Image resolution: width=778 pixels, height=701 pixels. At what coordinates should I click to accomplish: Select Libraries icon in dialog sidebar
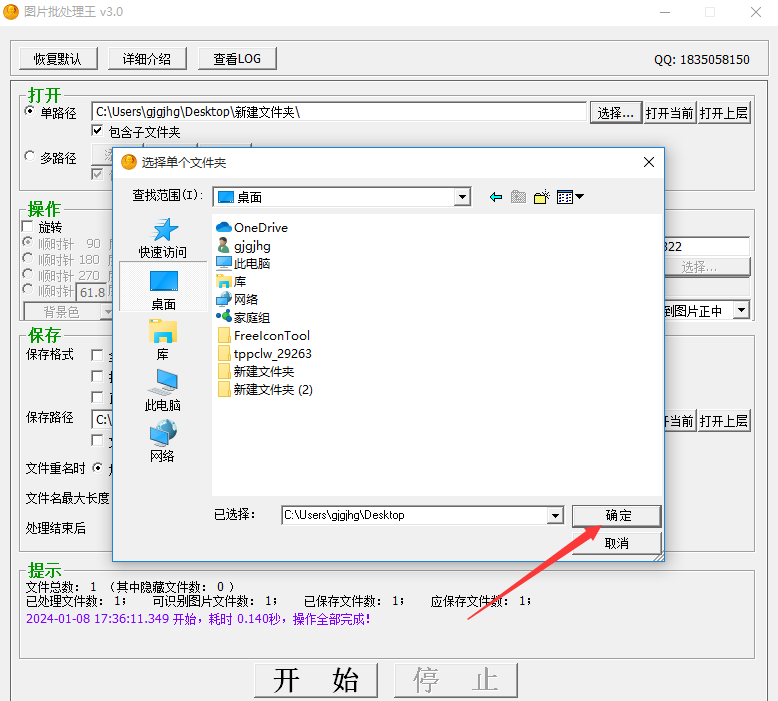click(x=163, y=332)
